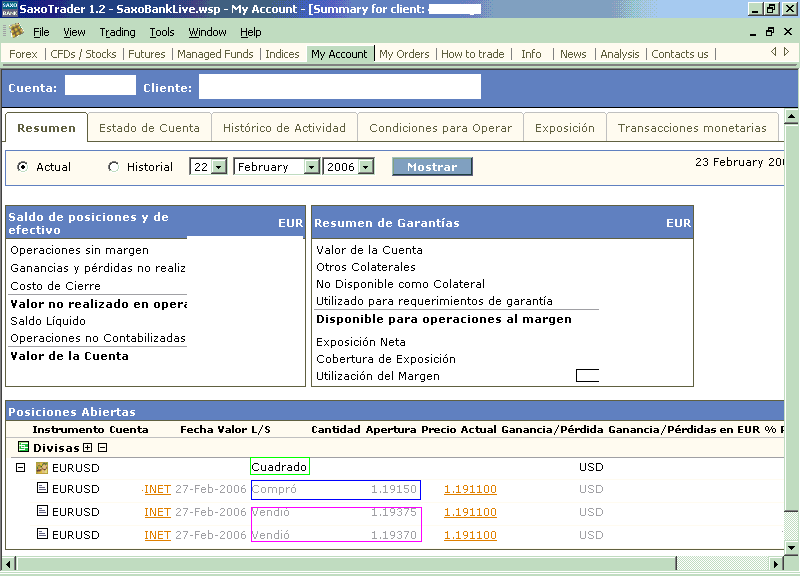This screenshot has width=800, height=576.
Task: Click the SaxoTrader icon left of File menu
Action: pyautogui.click(x=16, y=32)
